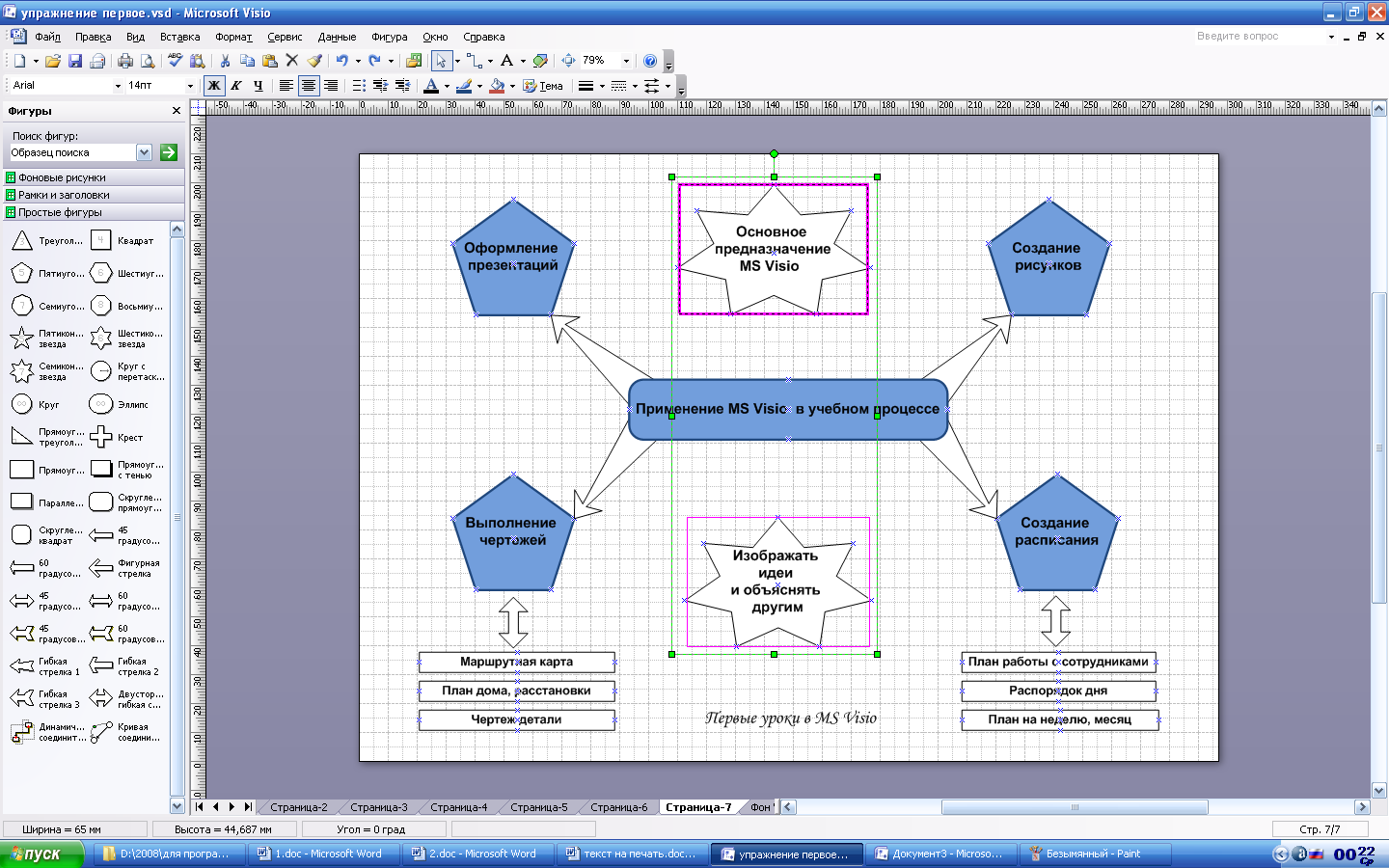
Task: Switch to the Страница-5 page tab
Action: [539, 807]
